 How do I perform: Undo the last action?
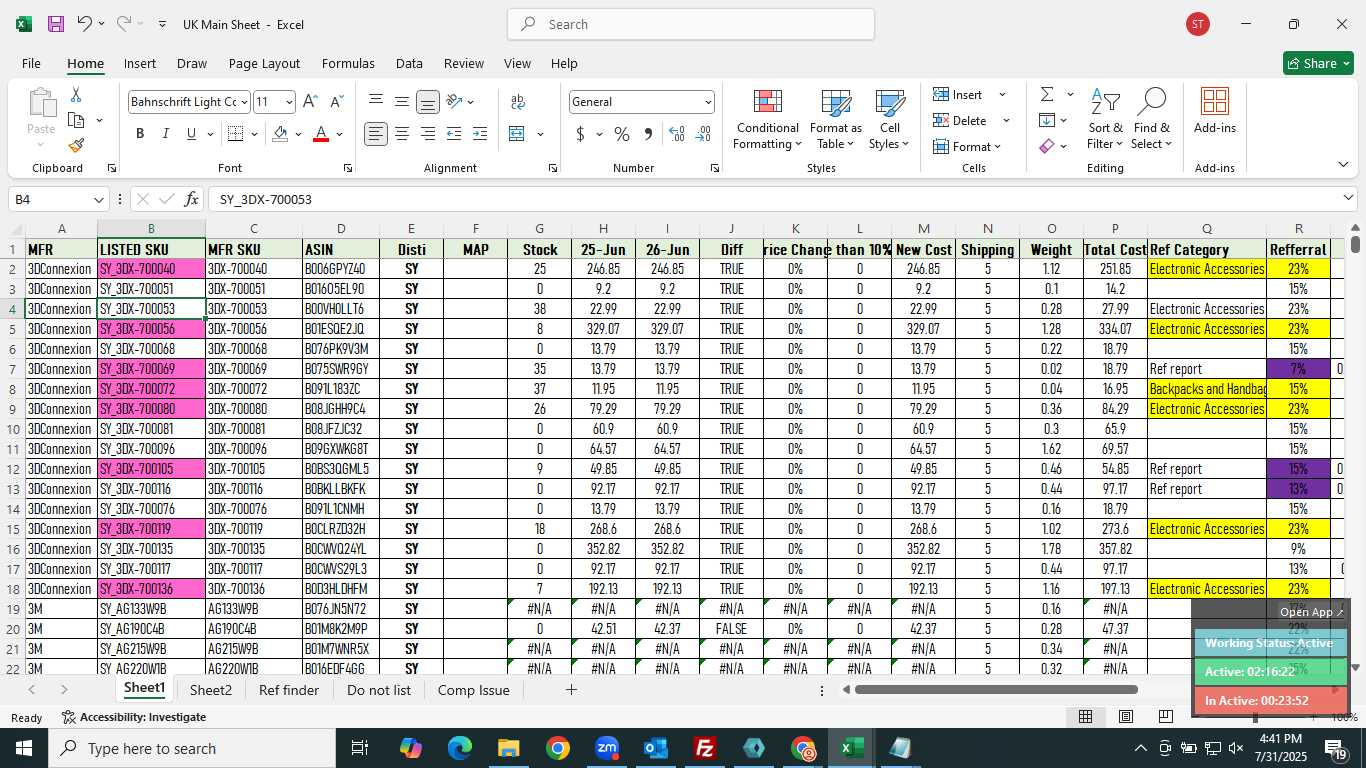coord(85,24)
